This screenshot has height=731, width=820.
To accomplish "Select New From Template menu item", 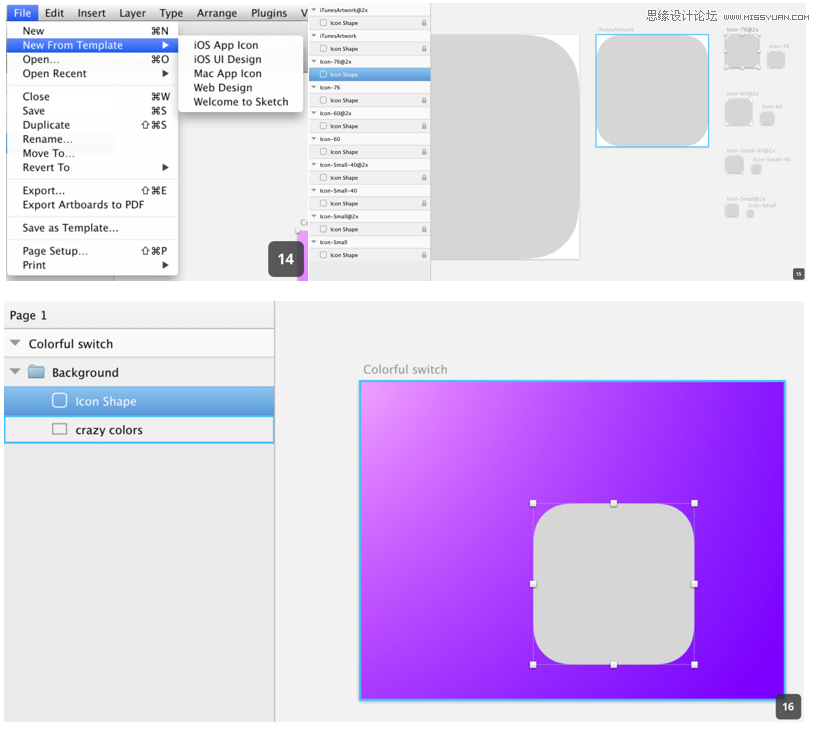I will click(x=92, y=45).
